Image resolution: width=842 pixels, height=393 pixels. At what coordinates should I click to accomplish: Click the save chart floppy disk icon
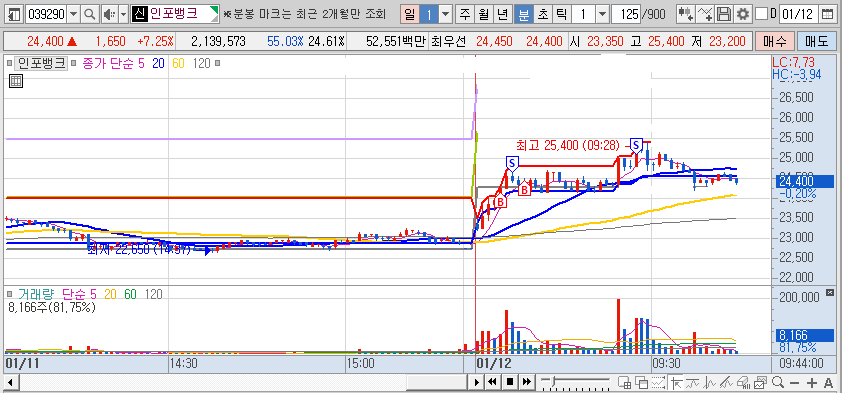pos(724,13)
